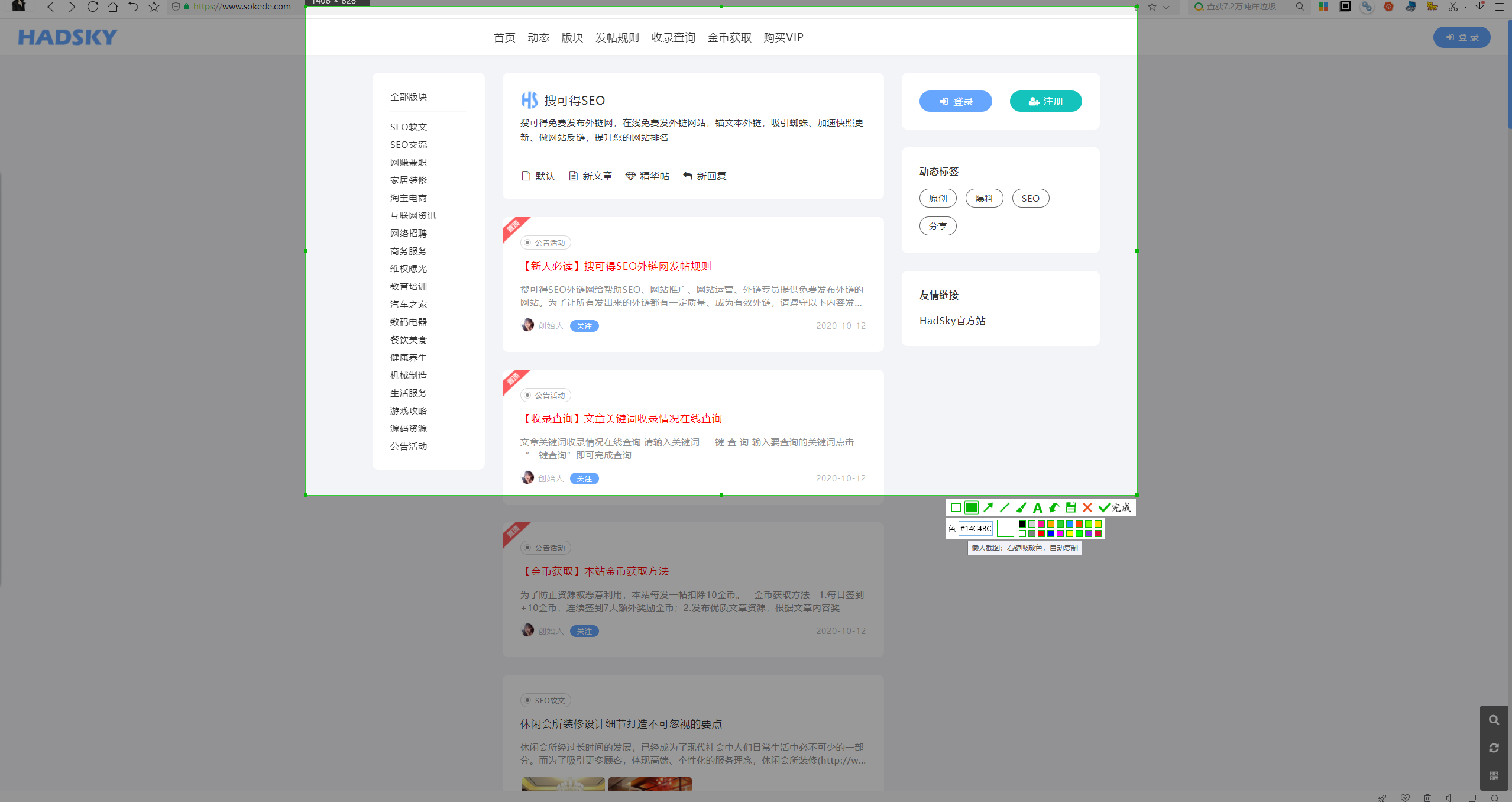Go back with the browser back arrow
This screenshot has width=1512, height=802.
coord(51,7)
